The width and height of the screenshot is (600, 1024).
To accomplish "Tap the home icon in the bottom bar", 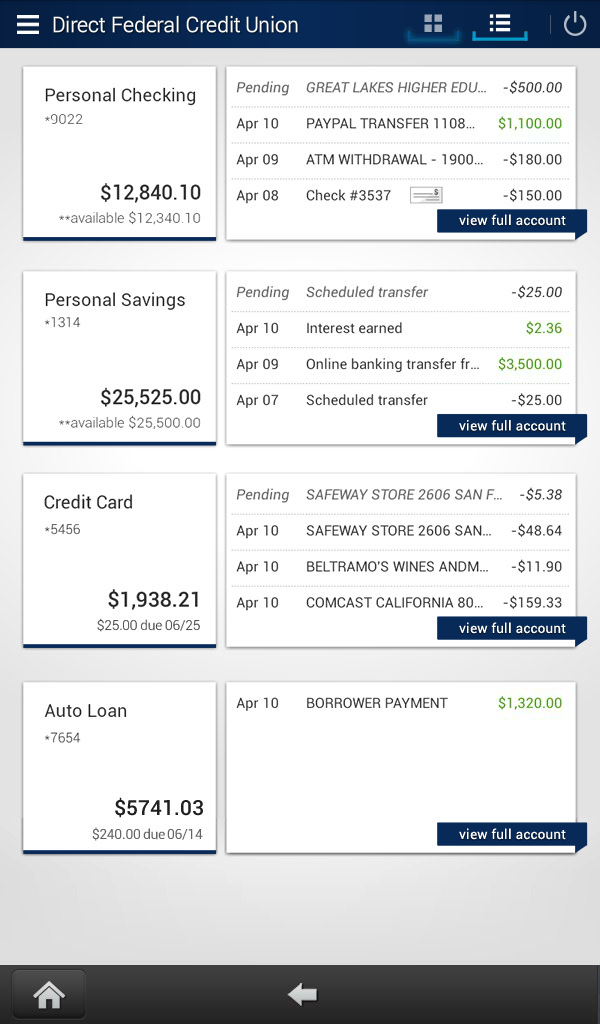I will point(48,993).
